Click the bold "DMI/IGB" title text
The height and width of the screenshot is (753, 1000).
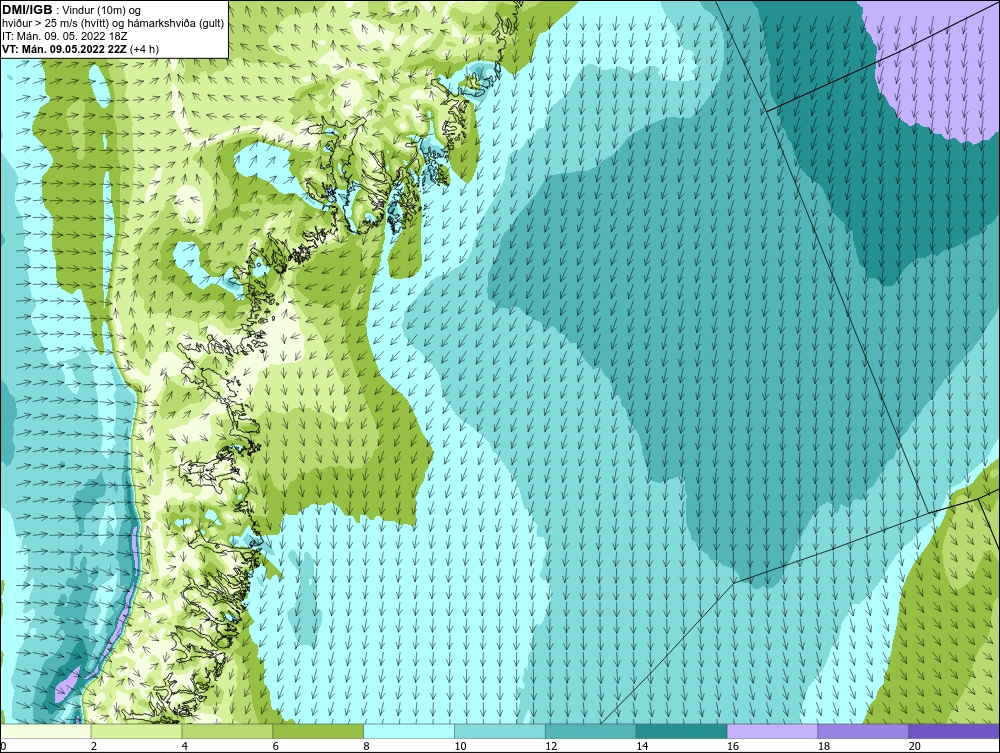point(27,10)
